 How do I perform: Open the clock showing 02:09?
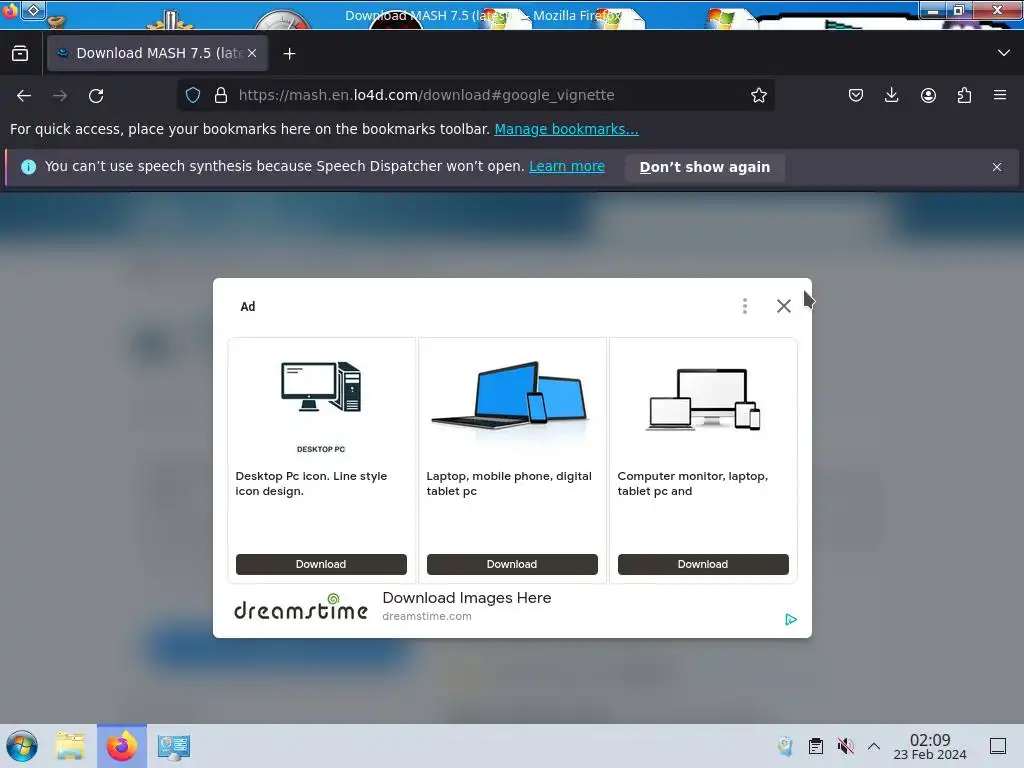(x=930, y=746)
